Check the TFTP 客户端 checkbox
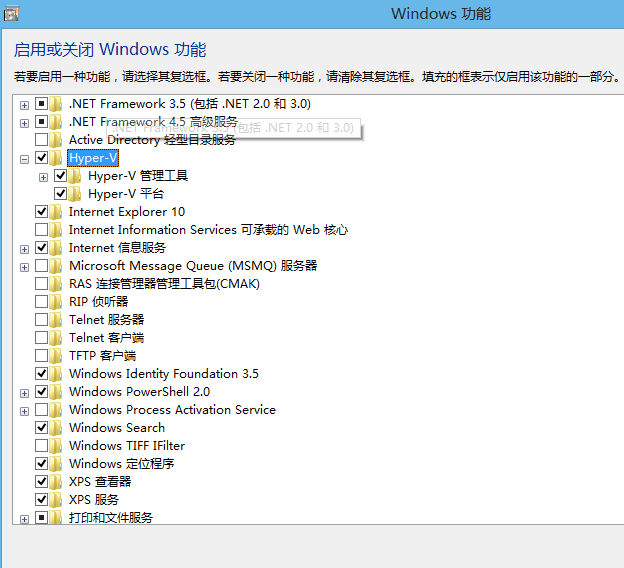624x568 pixels. coord(41,355)
